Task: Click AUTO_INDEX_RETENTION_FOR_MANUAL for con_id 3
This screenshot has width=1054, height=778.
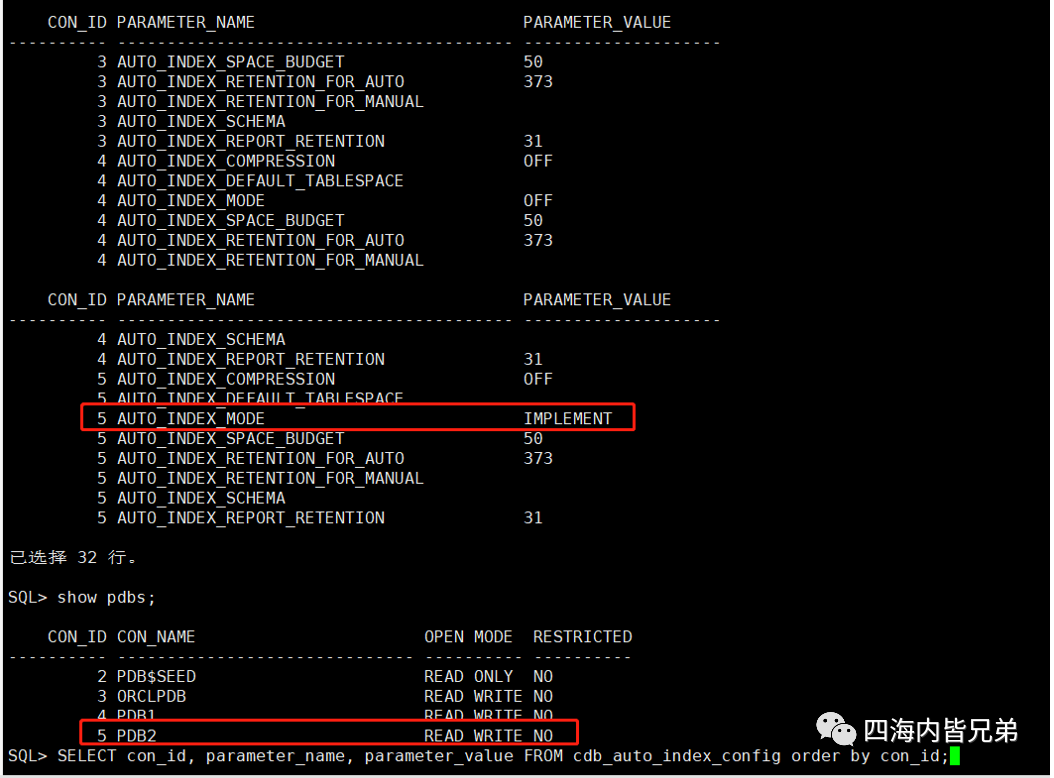Action: coord(270,102)
